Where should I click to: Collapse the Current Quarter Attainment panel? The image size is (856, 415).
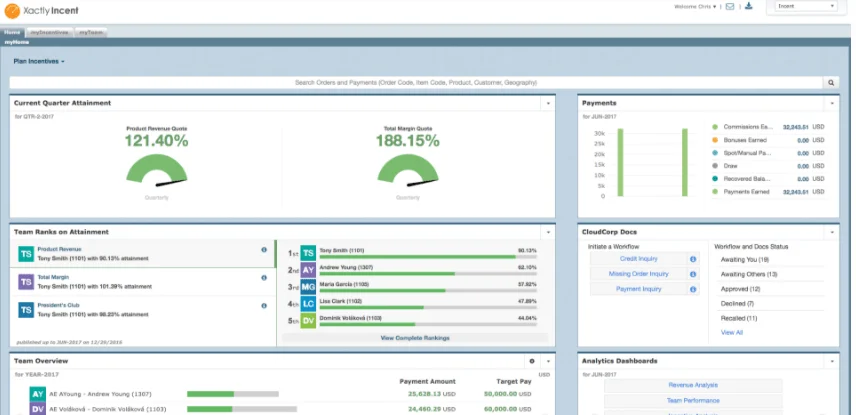pyautogui.click(x=547, y=103)
